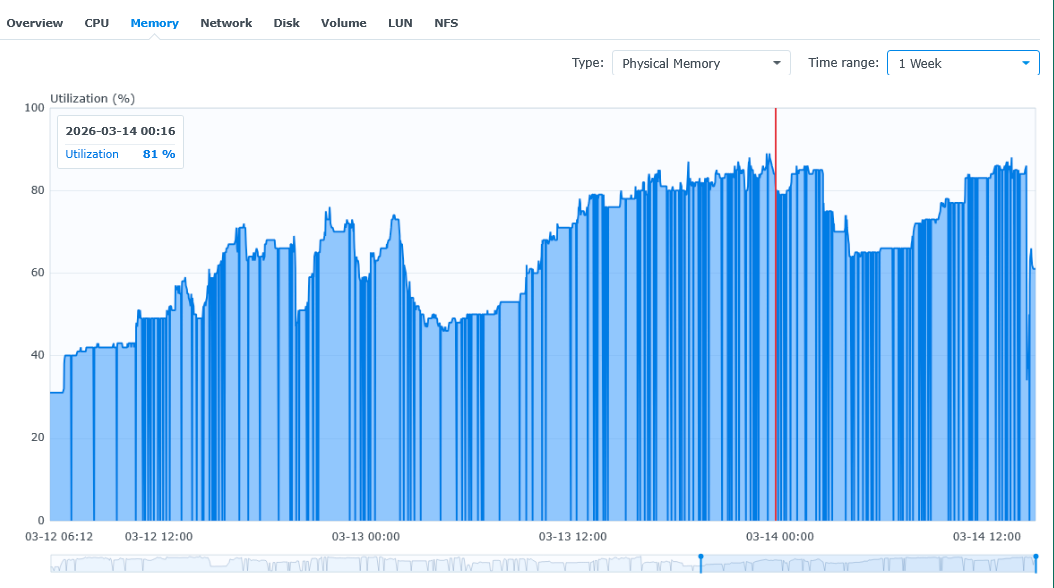Click the Utilization (%) axis title

[x=93, y=98]
